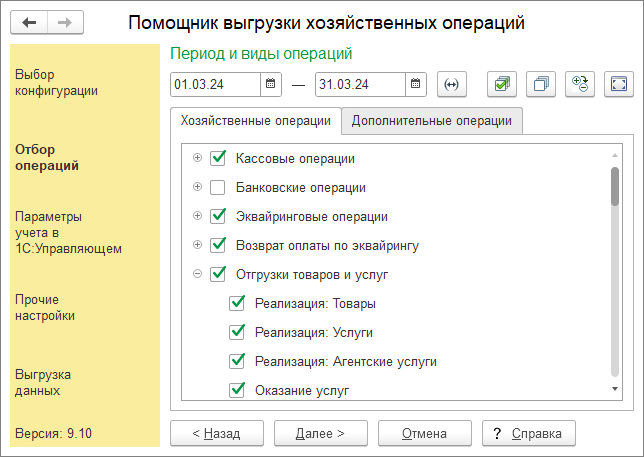Open the period selection (↔) button
The image size is (644, 457).
point(452,84)
